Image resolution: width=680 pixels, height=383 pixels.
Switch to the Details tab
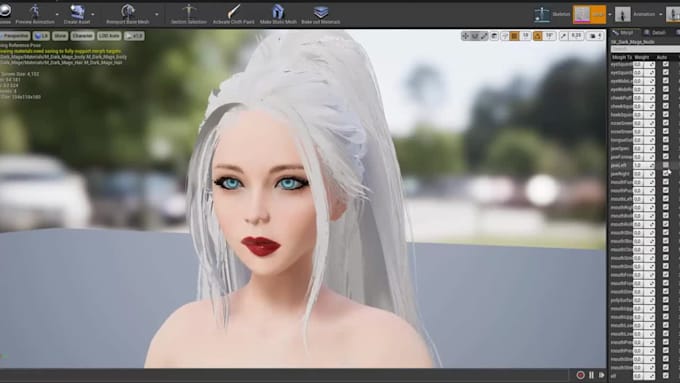click(655, 33)
